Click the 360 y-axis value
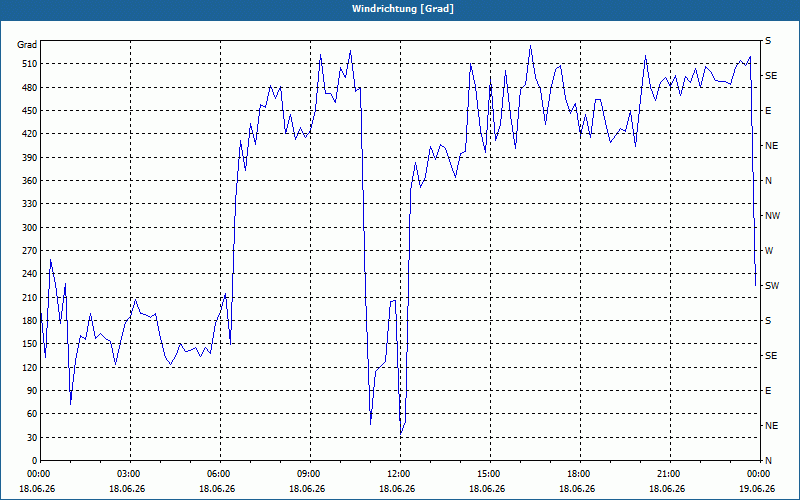This screenshot has height=500, width=800. tap(29, 181)
